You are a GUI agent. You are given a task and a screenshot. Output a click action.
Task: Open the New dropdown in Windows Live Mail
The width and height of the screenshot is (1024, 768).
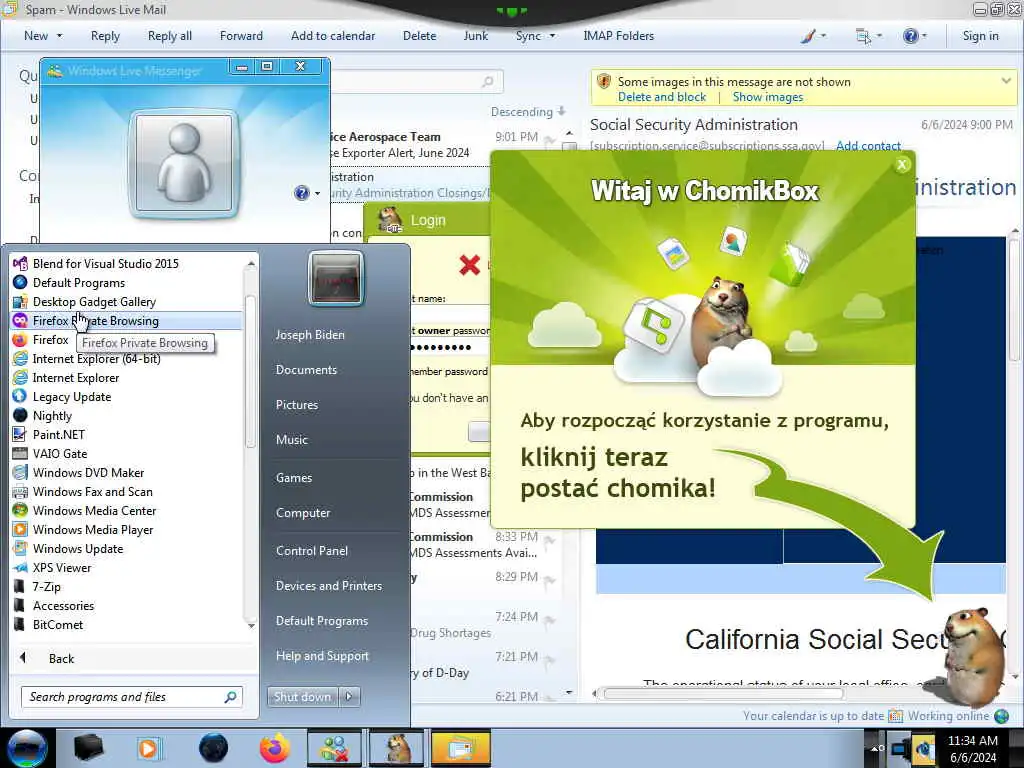43,36
